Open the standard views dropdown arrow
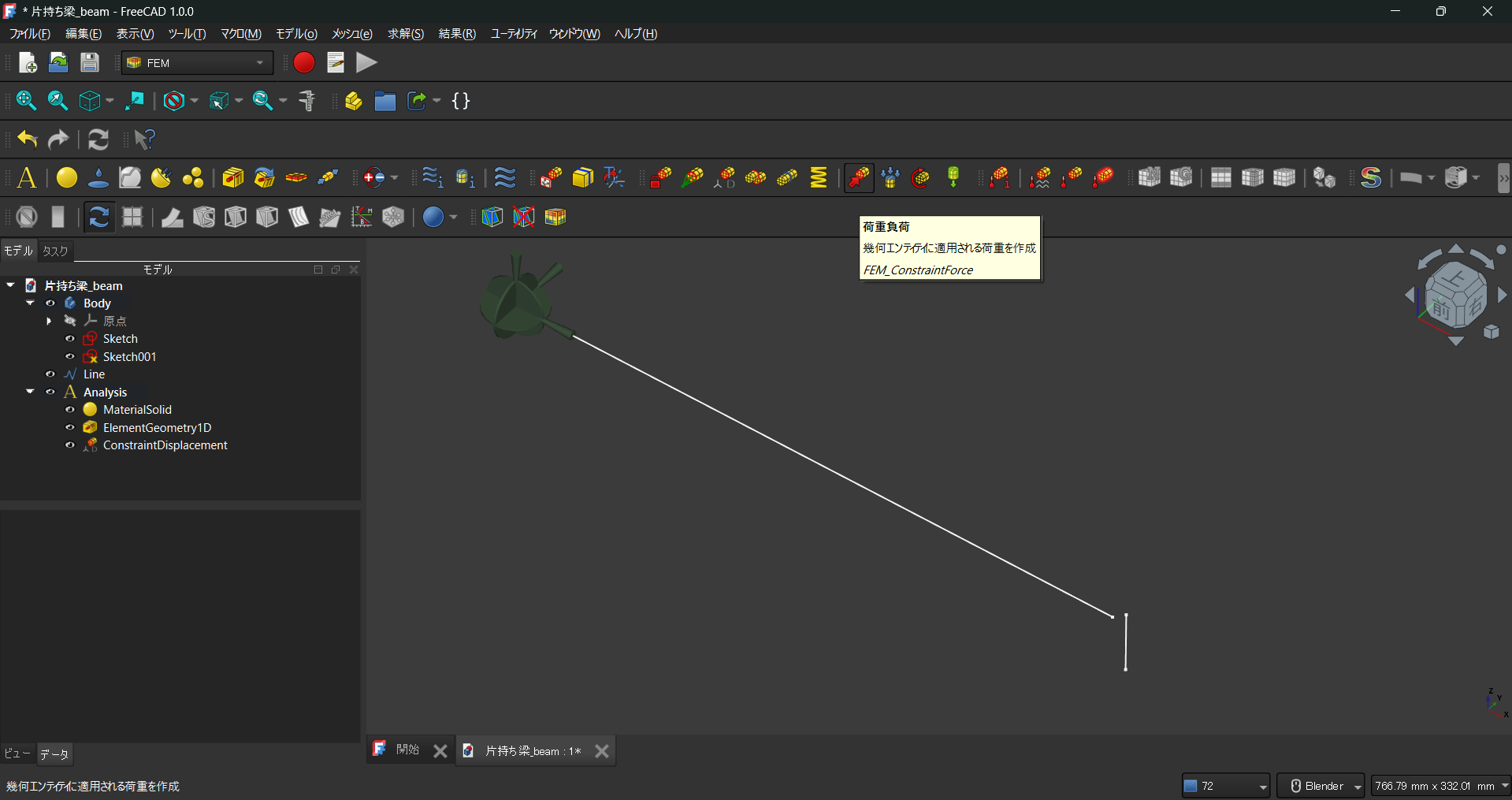 click(110, 101)
